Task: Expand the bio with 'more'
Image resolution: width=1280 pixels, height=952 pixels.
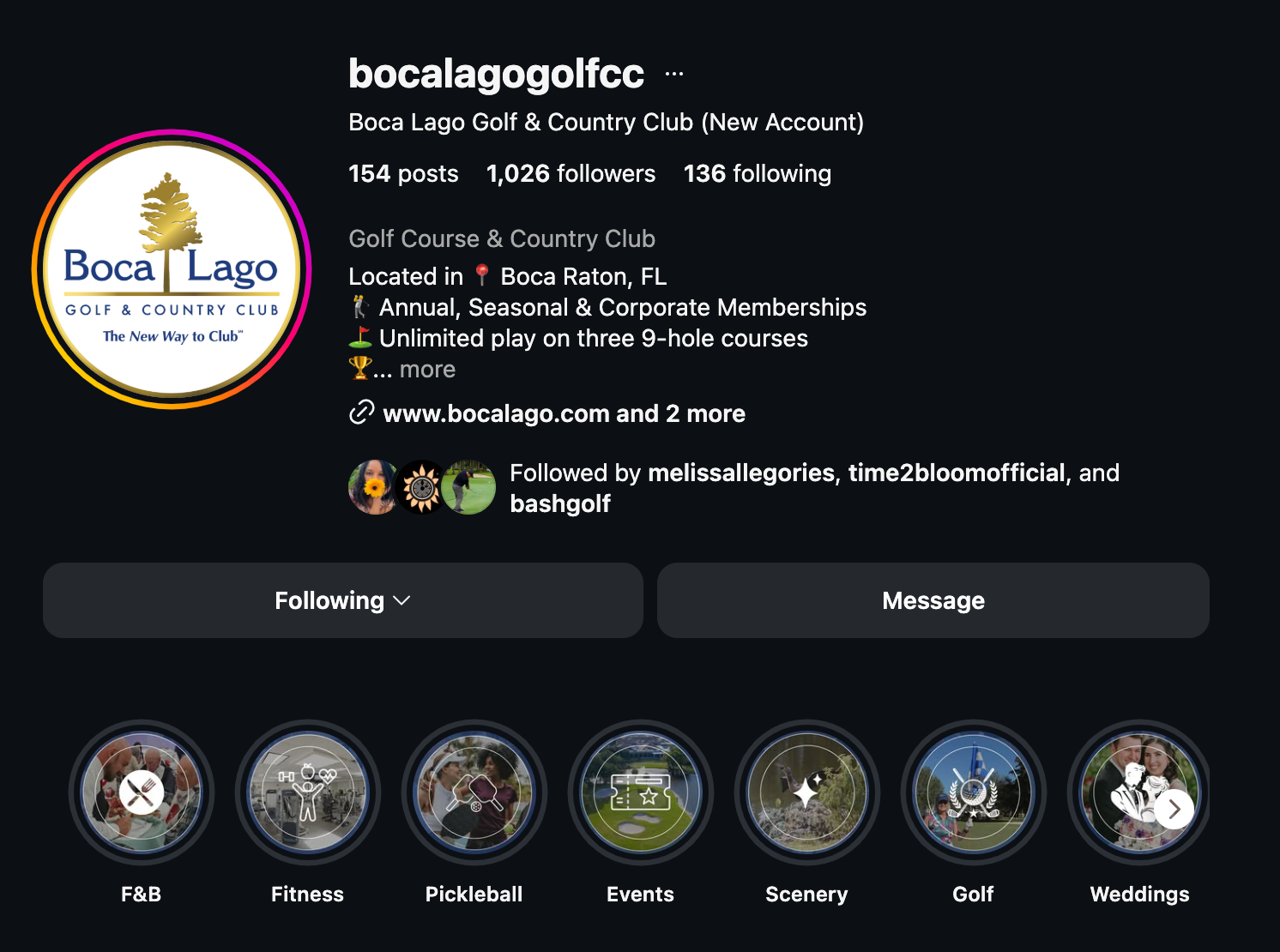Action: coord(427,370)
